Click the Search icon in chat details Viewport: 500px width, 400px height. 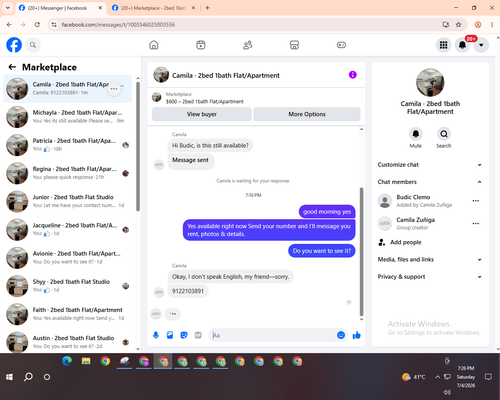[x=444, y=134]
